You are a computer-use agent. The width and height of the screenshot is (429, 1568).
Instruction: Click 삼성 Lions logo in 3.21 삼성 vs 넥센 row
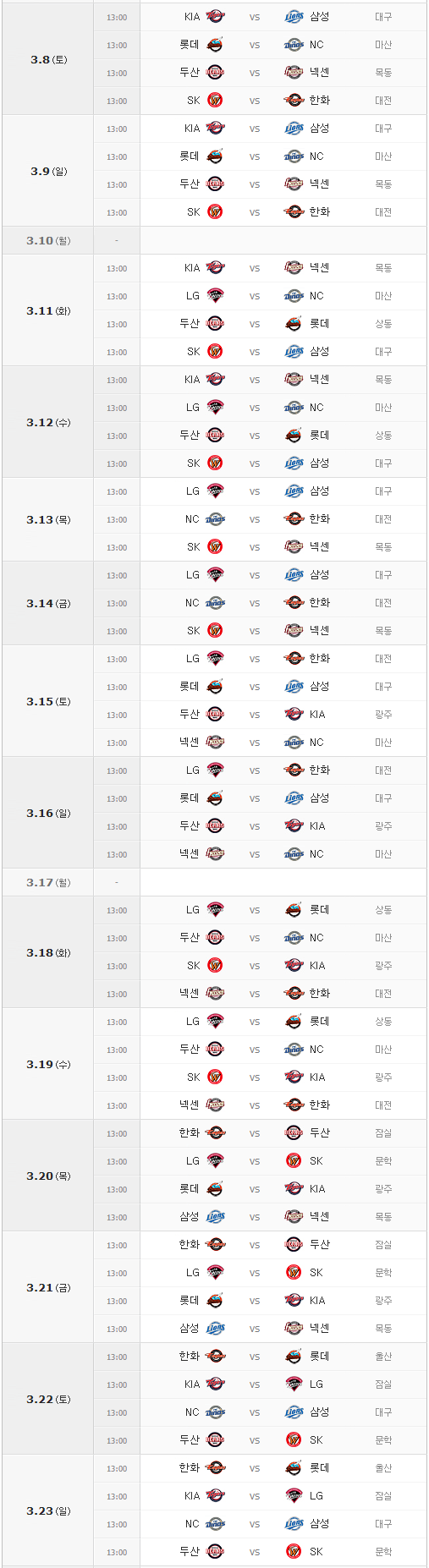click(x=215, y=1329)
